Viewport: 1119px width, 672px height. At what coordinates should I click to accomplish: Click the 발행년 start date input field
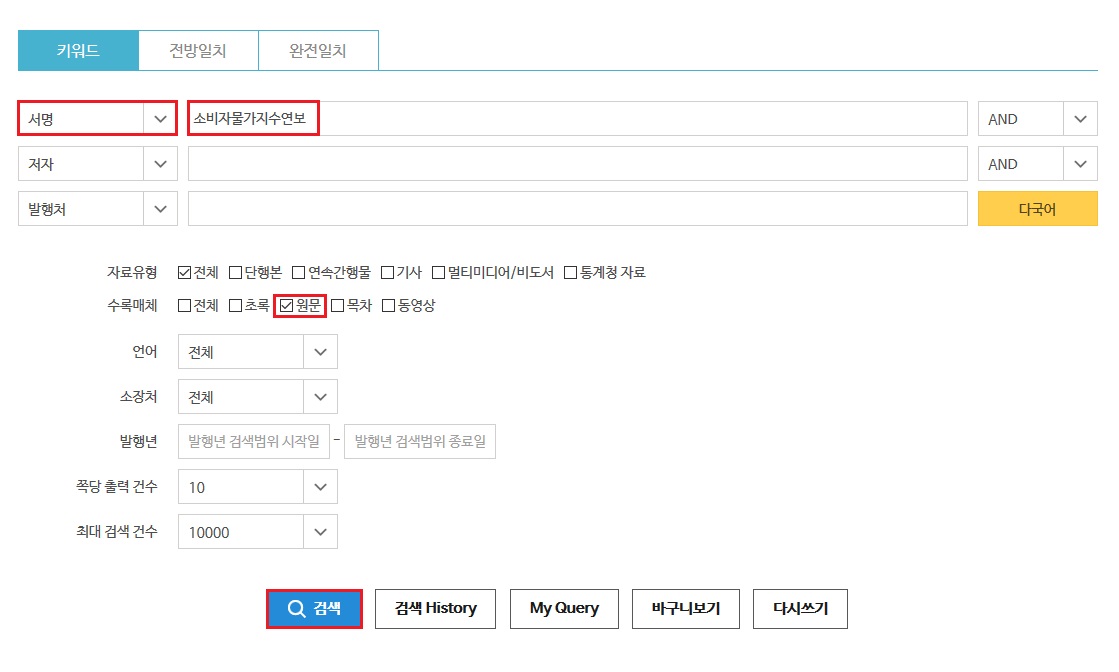pos(252,441)
